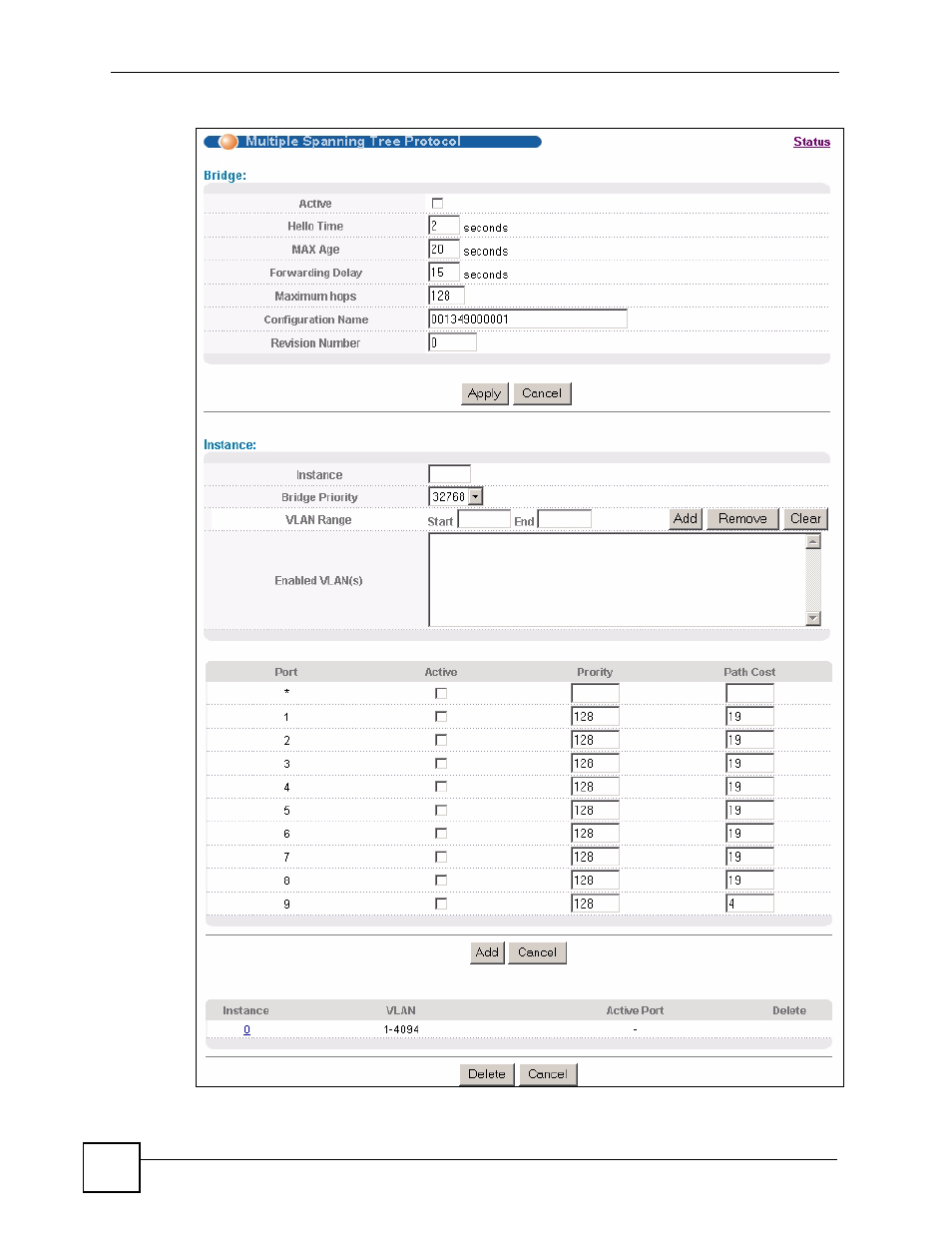
Task: Click Cancel next to Apply
Action: tap(542, 393)
